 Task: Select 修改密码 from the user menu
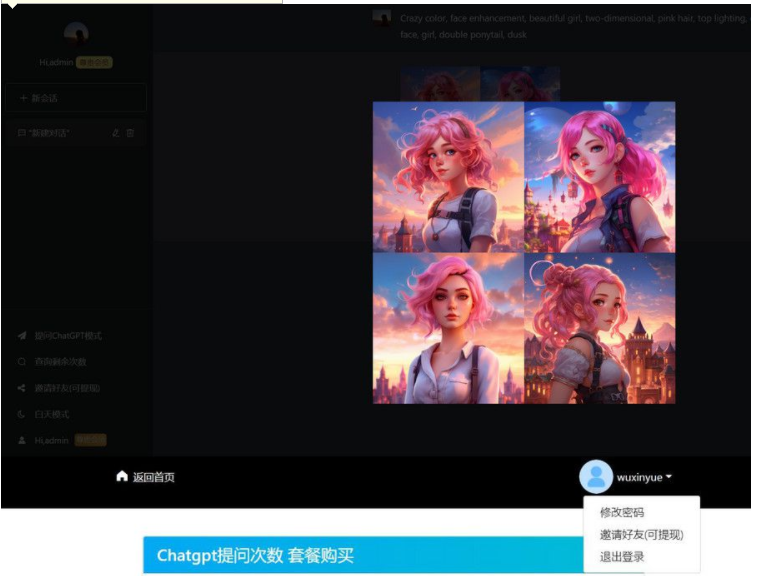[x=622, y=513]
